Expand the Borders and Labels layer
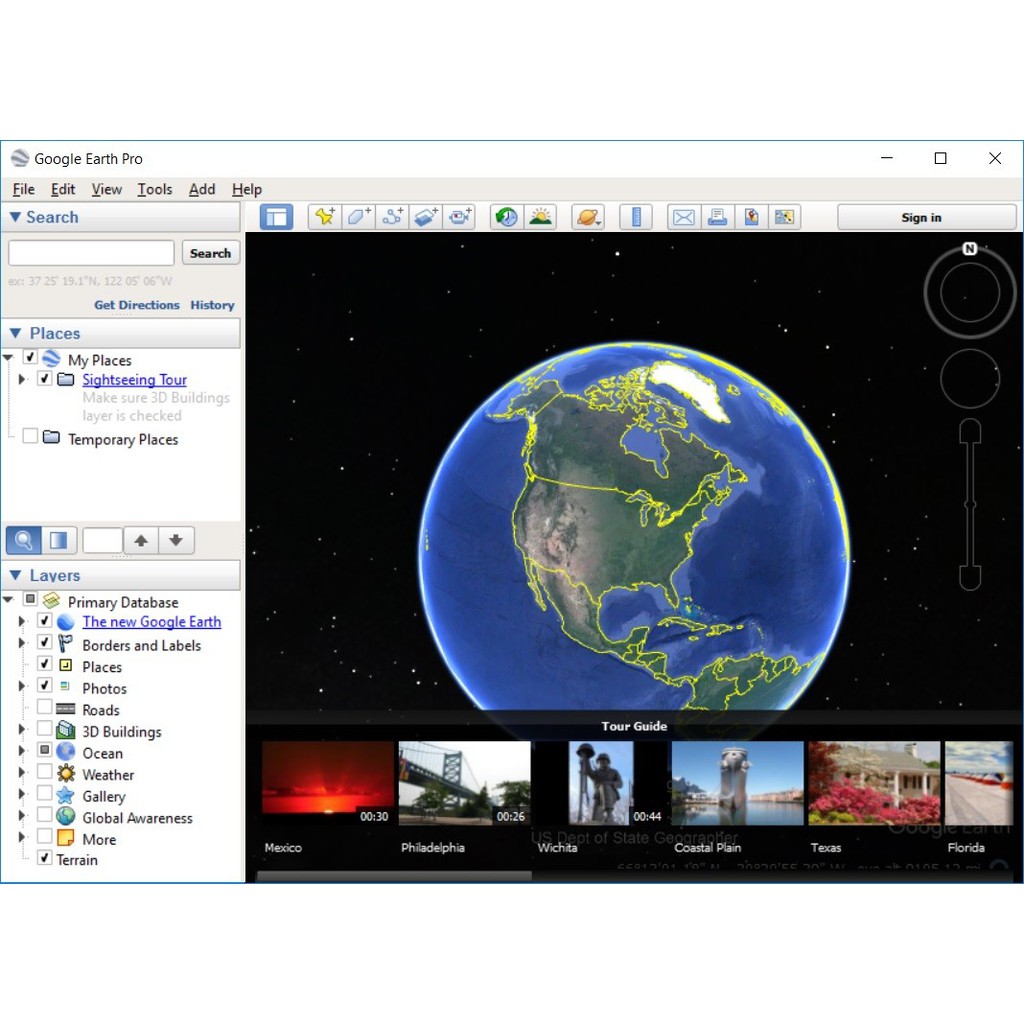Viewport: 1024px width, 1024px height. (21, 645)
